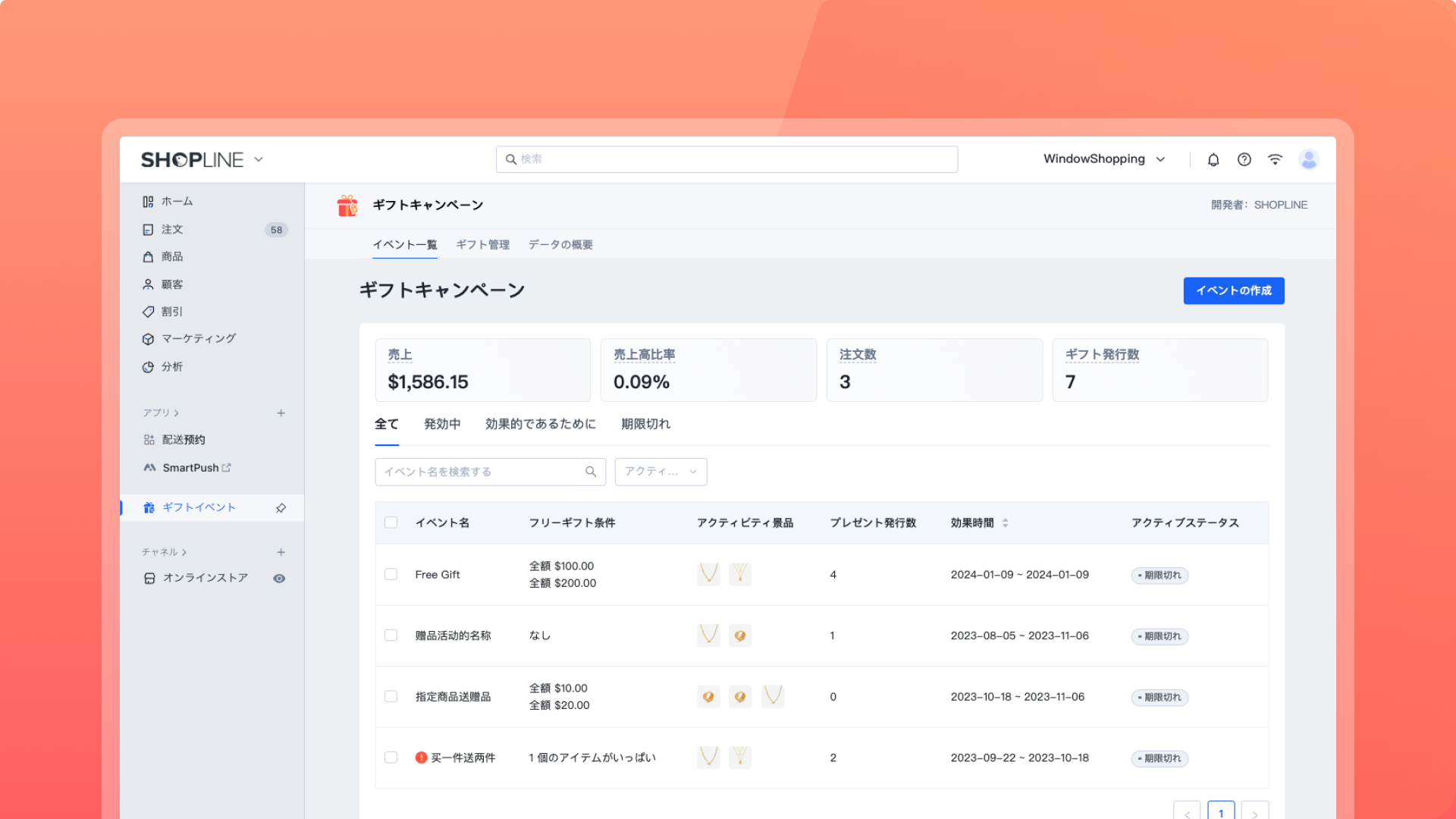Select the 指定商品送贈品 row checkbox

coord(391,696)
